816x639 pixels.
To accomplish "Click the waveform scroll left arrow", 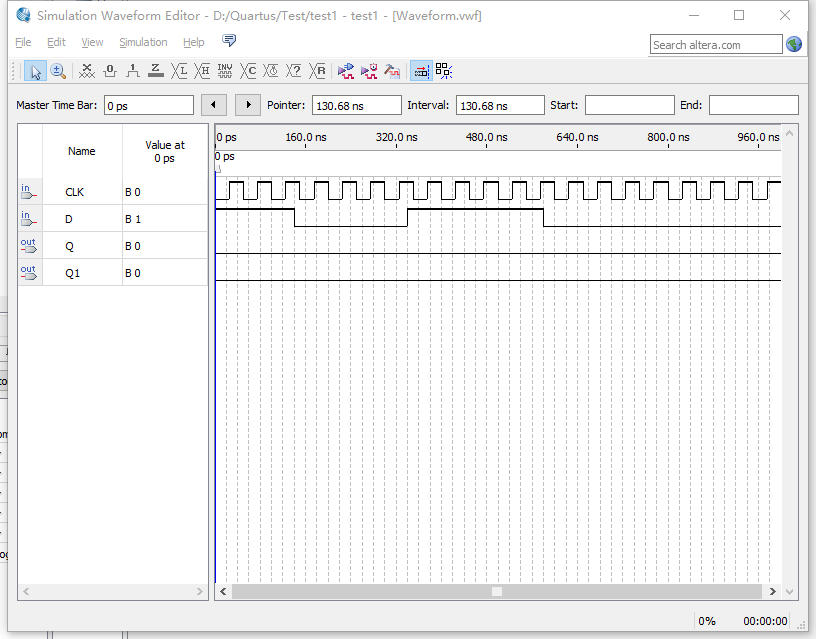I will point(223,592).
